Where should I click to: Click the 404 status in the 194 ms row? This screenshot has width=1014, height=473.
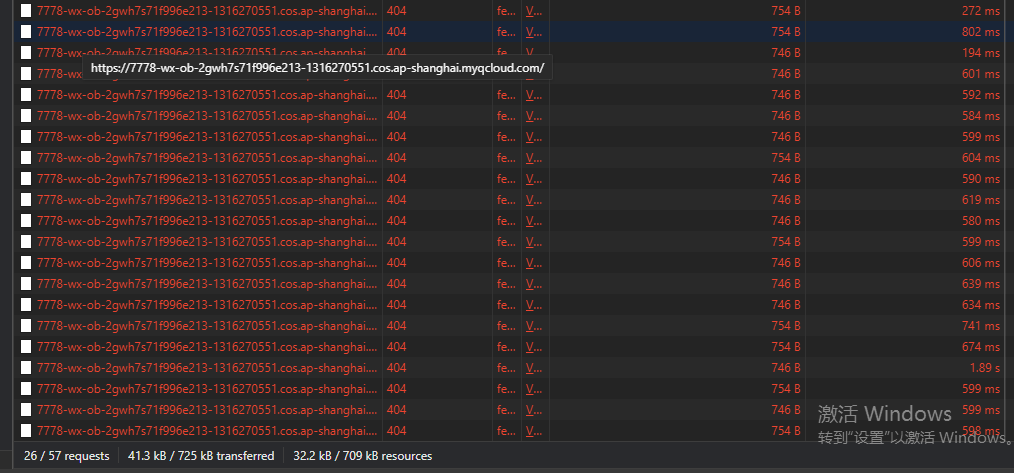(396, 52)
